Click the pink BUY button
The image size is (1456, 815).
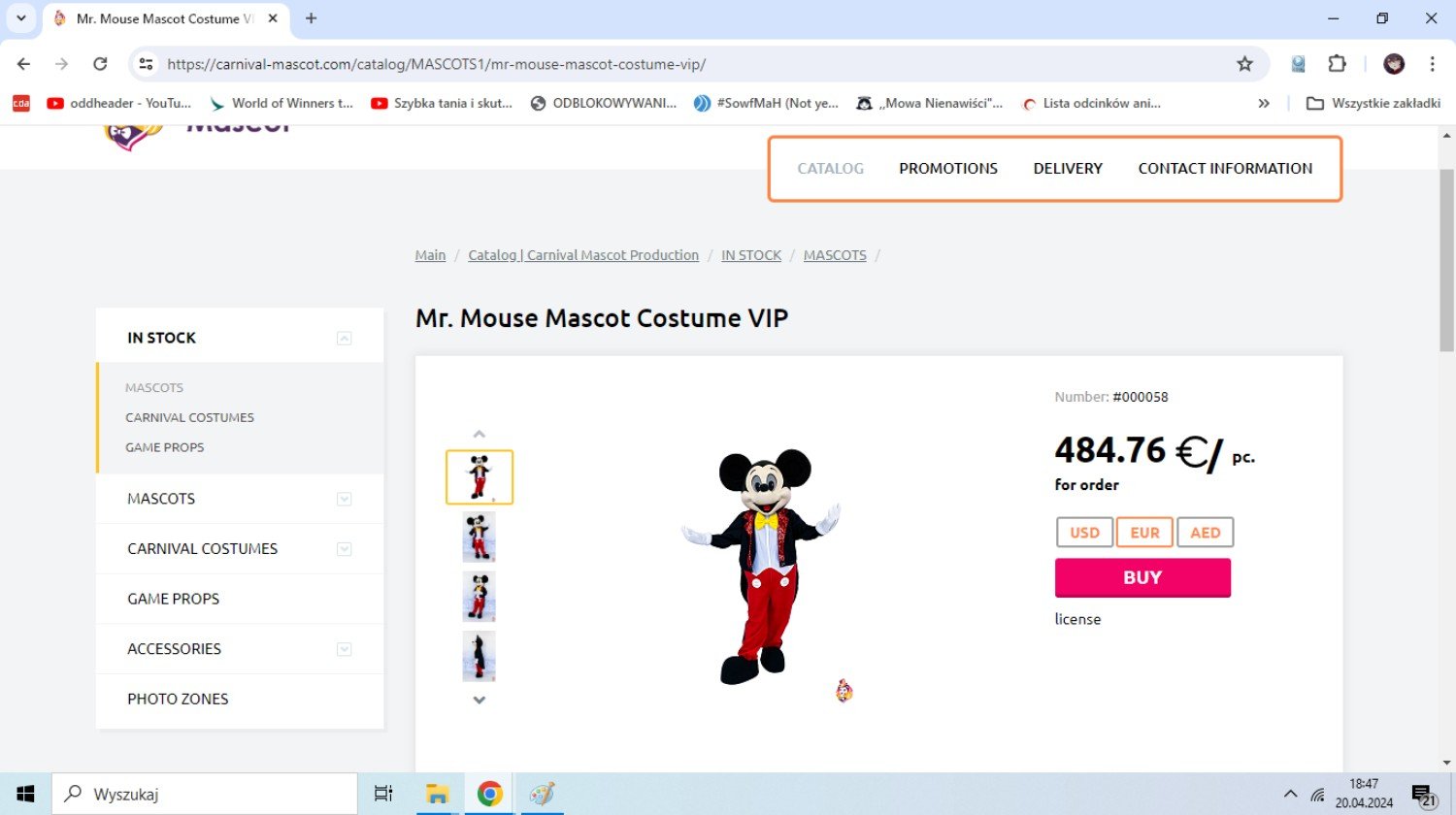pos(1142,577)
